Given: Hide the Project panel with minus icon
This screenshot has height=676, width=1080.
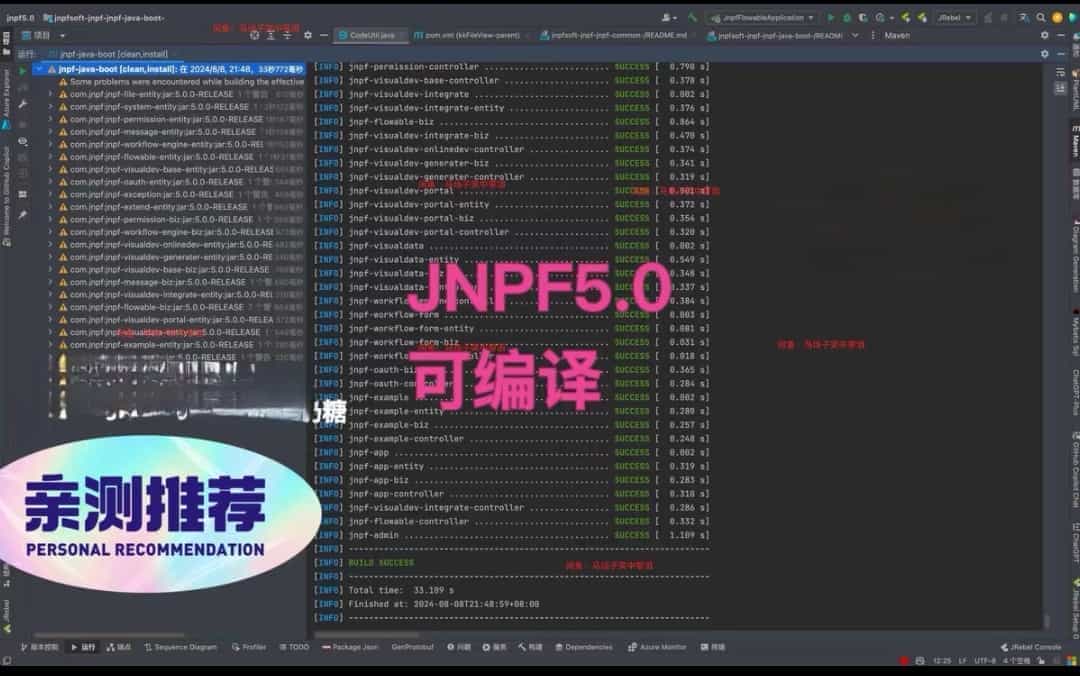Looking at the screenshot, I should pos(324,35).
